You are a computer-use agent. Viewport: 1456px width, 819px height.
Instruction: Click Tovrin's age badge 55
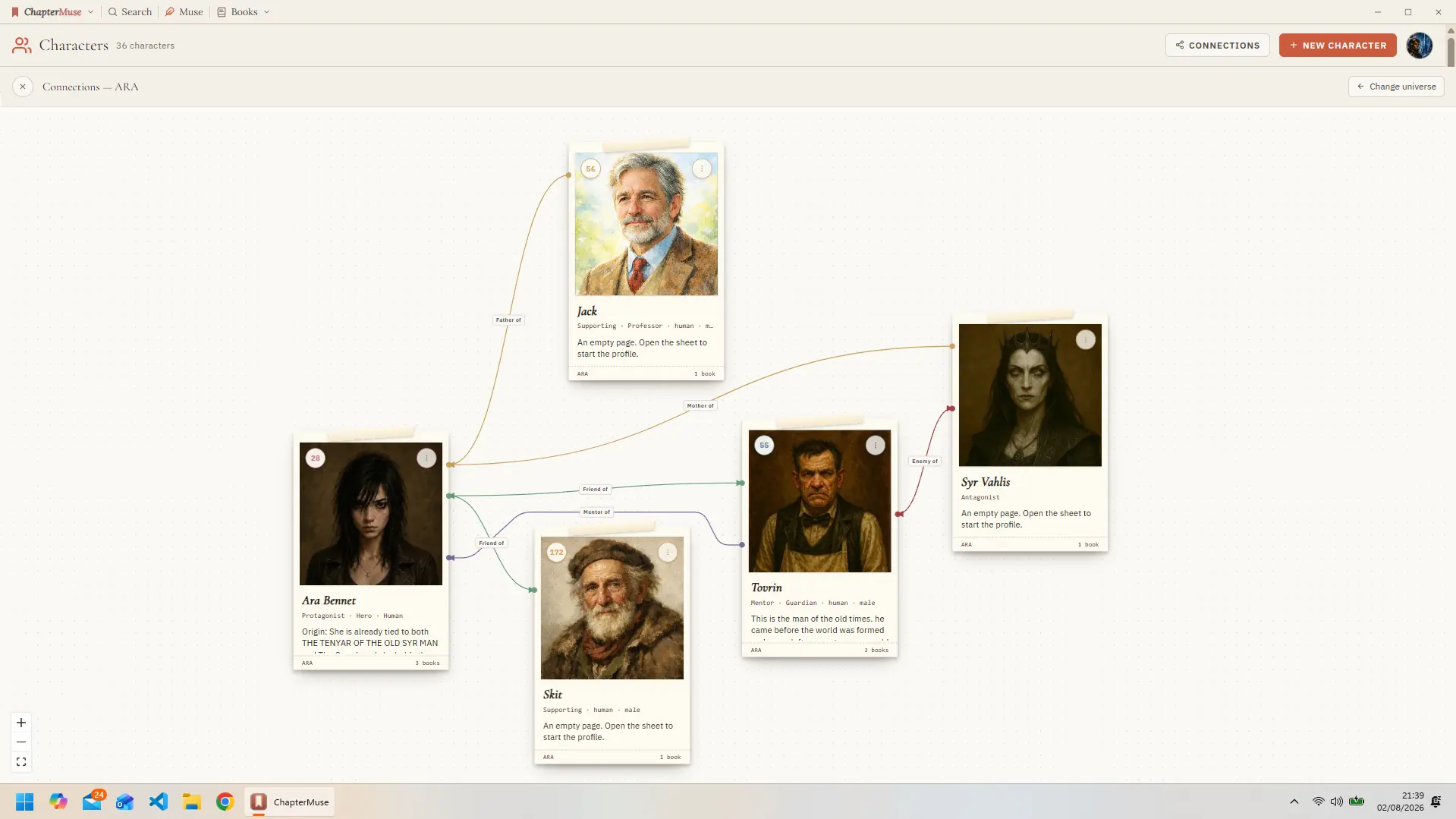pos(764,446)
